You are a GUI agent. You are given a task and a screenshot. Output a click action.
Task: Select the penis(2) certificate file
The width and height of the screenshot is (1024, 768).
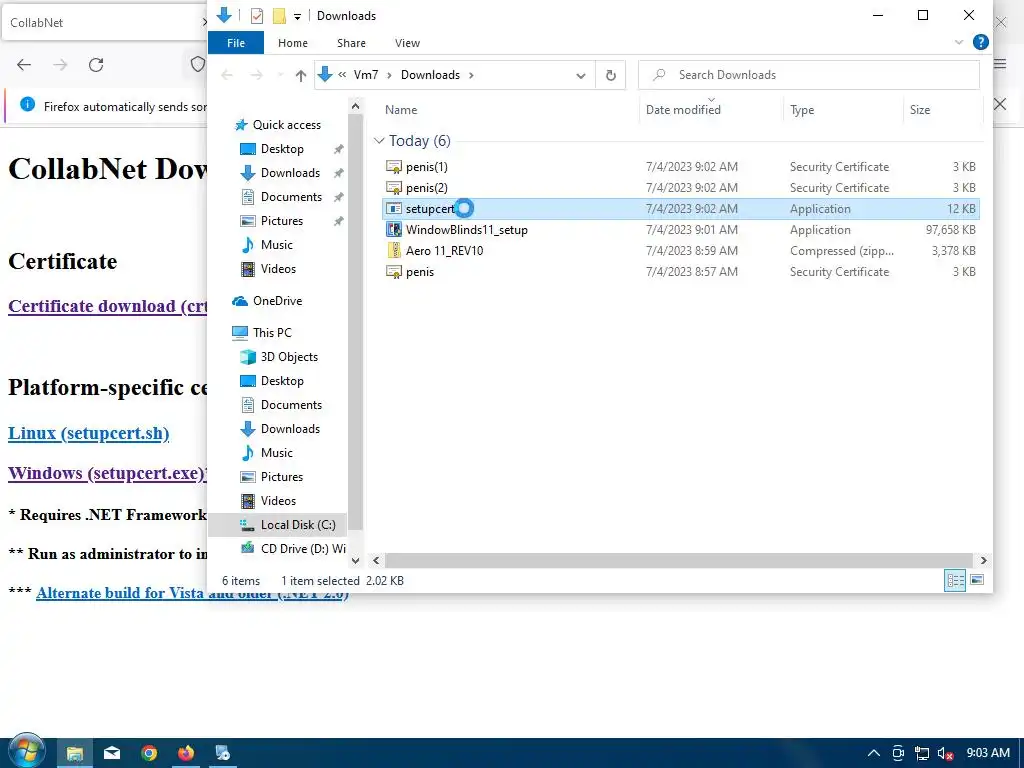click(680, 188)
